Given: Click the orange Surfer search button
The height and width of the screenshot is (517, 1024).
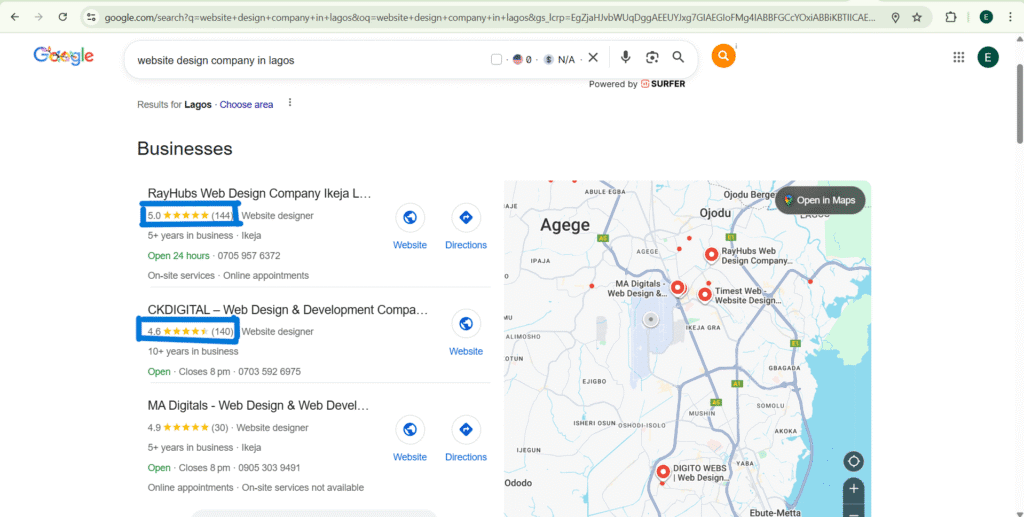Looking at the screenshot, I should click(x=724, y=56).
